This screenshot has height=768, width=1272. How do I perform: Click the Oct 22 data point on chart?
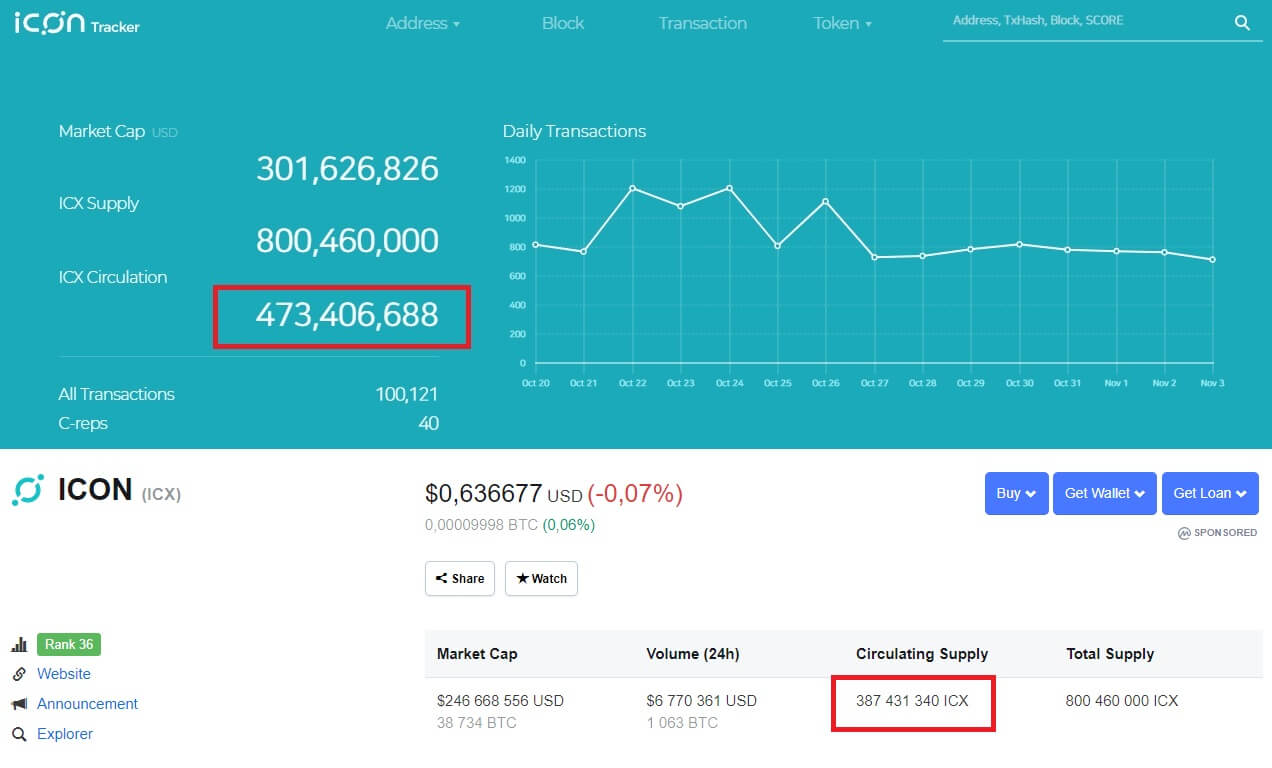coord(632,188)
